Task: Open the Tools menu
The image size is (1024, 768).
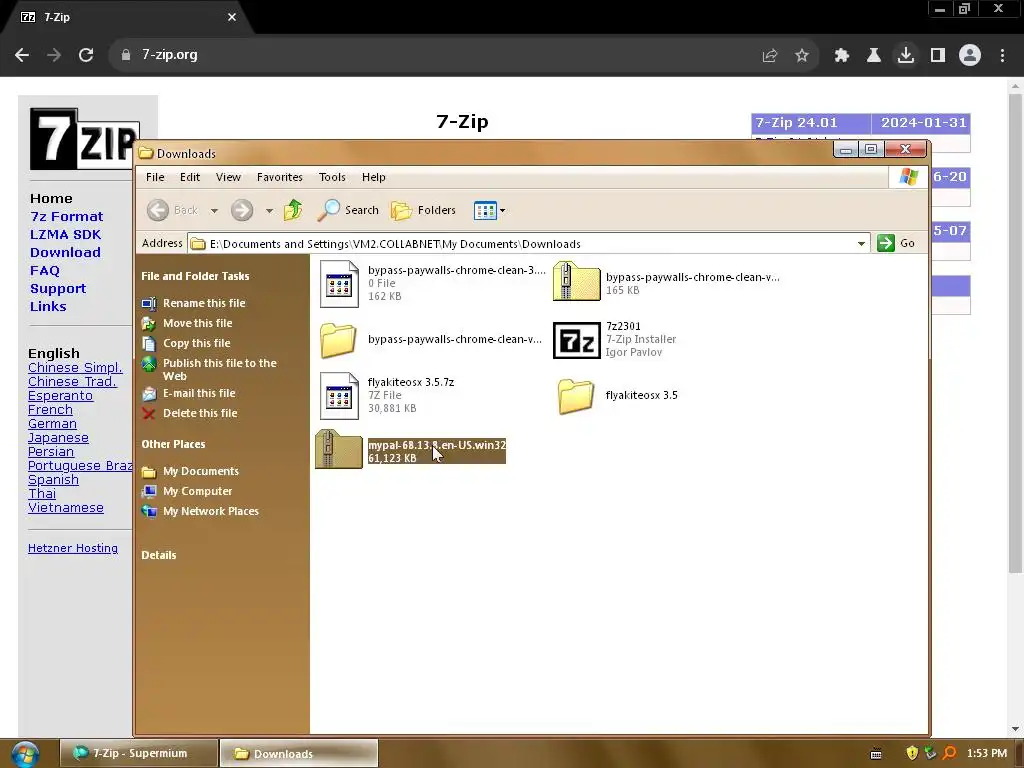Action: 332,177
